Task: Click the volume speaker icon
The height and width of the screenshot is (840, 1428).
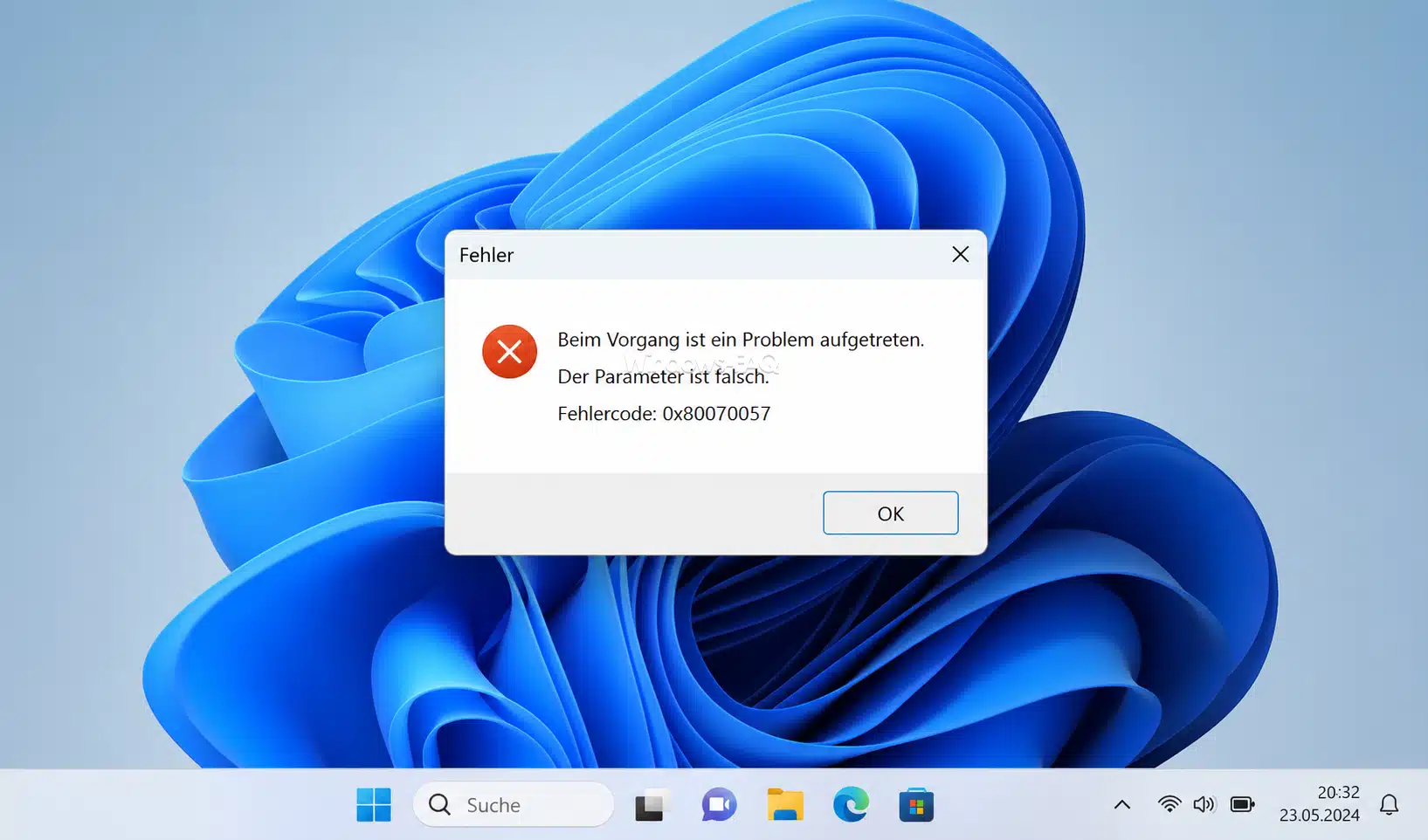Action: pos(1204,804)
